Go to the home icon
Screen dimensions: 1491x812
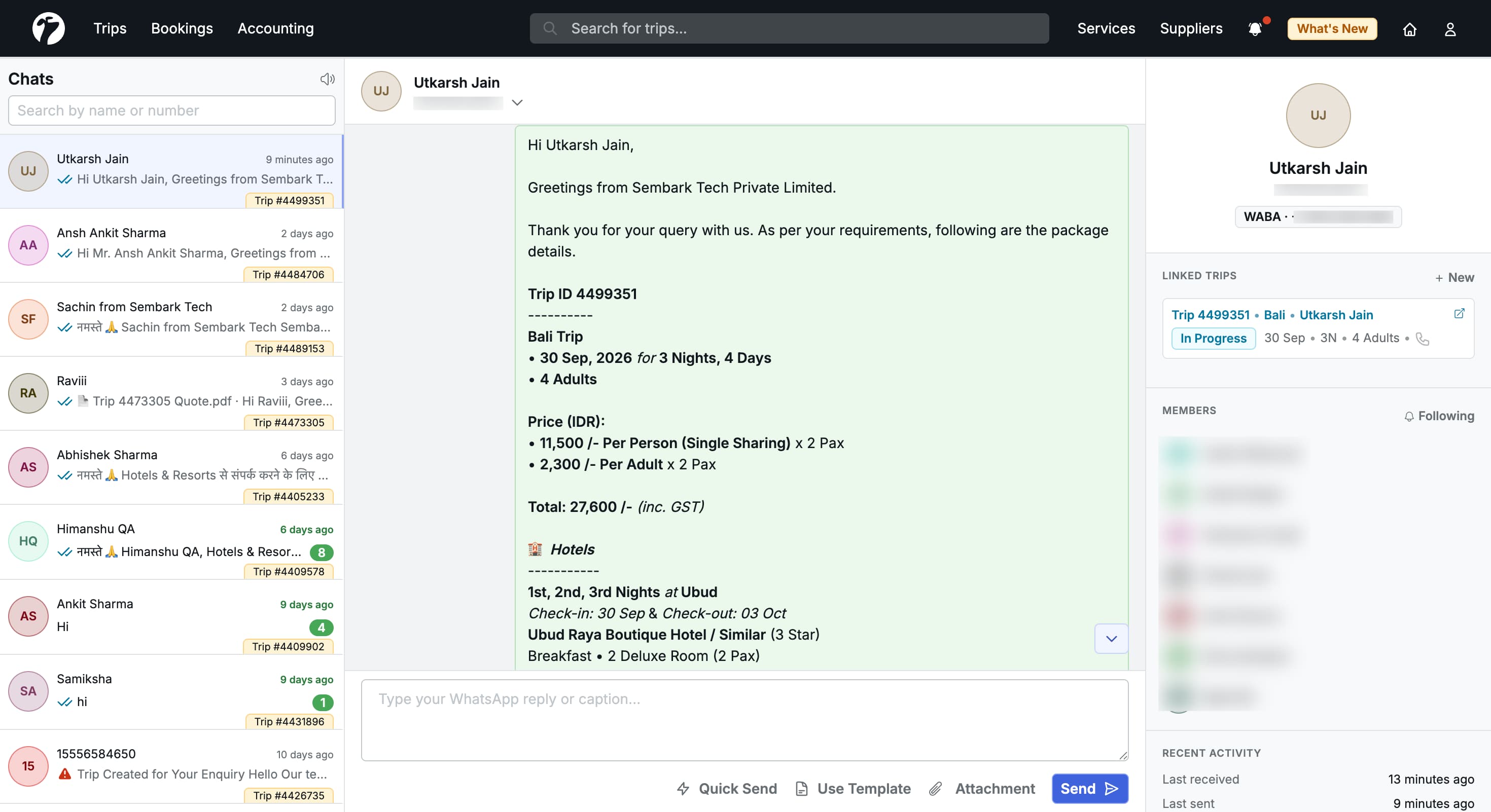pos(1409,29)
